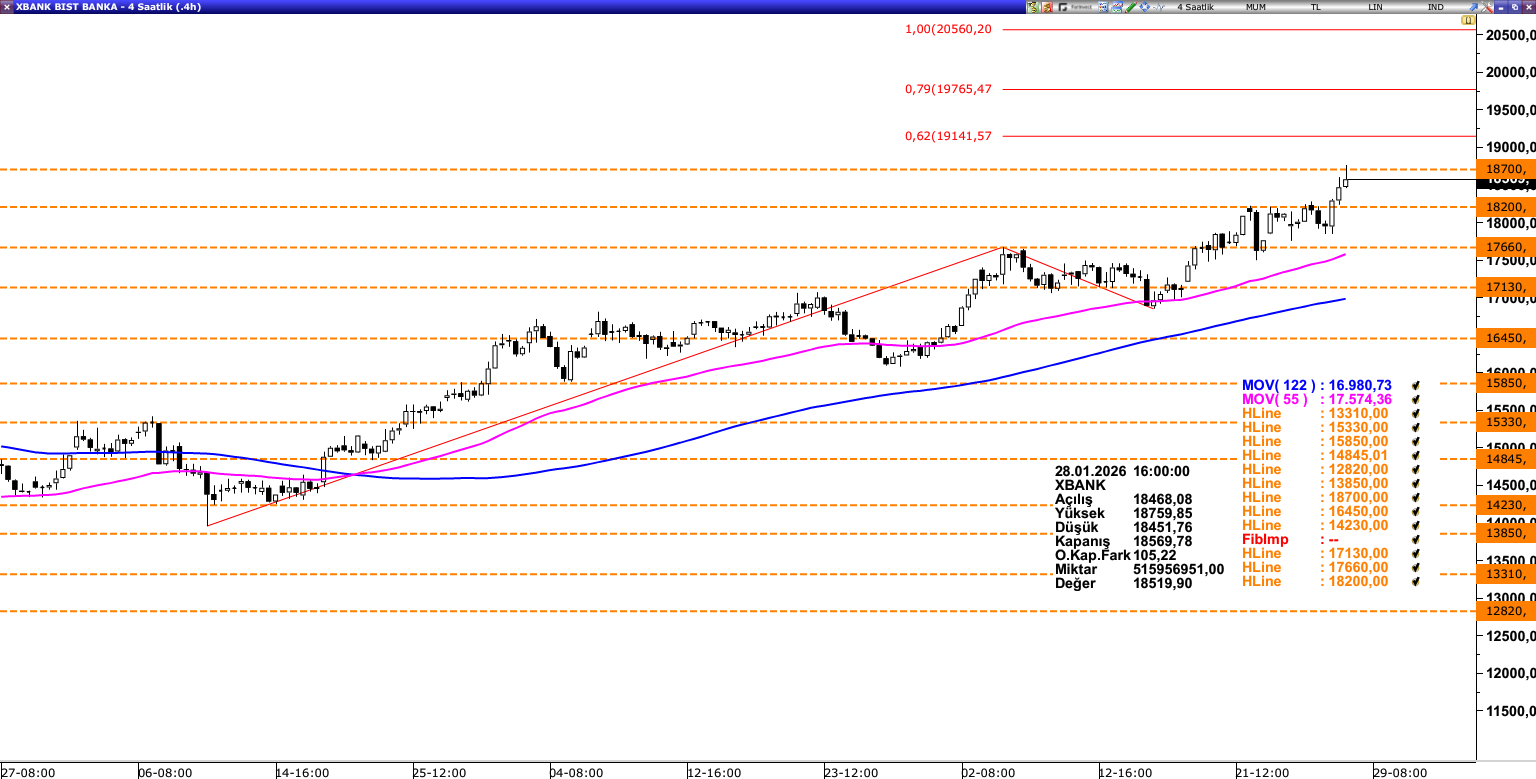The width and height of the screenshot is (1536, 779).
Task: Toggle the MOV(122) indicator checkmark
Action: pos(1416,385)
